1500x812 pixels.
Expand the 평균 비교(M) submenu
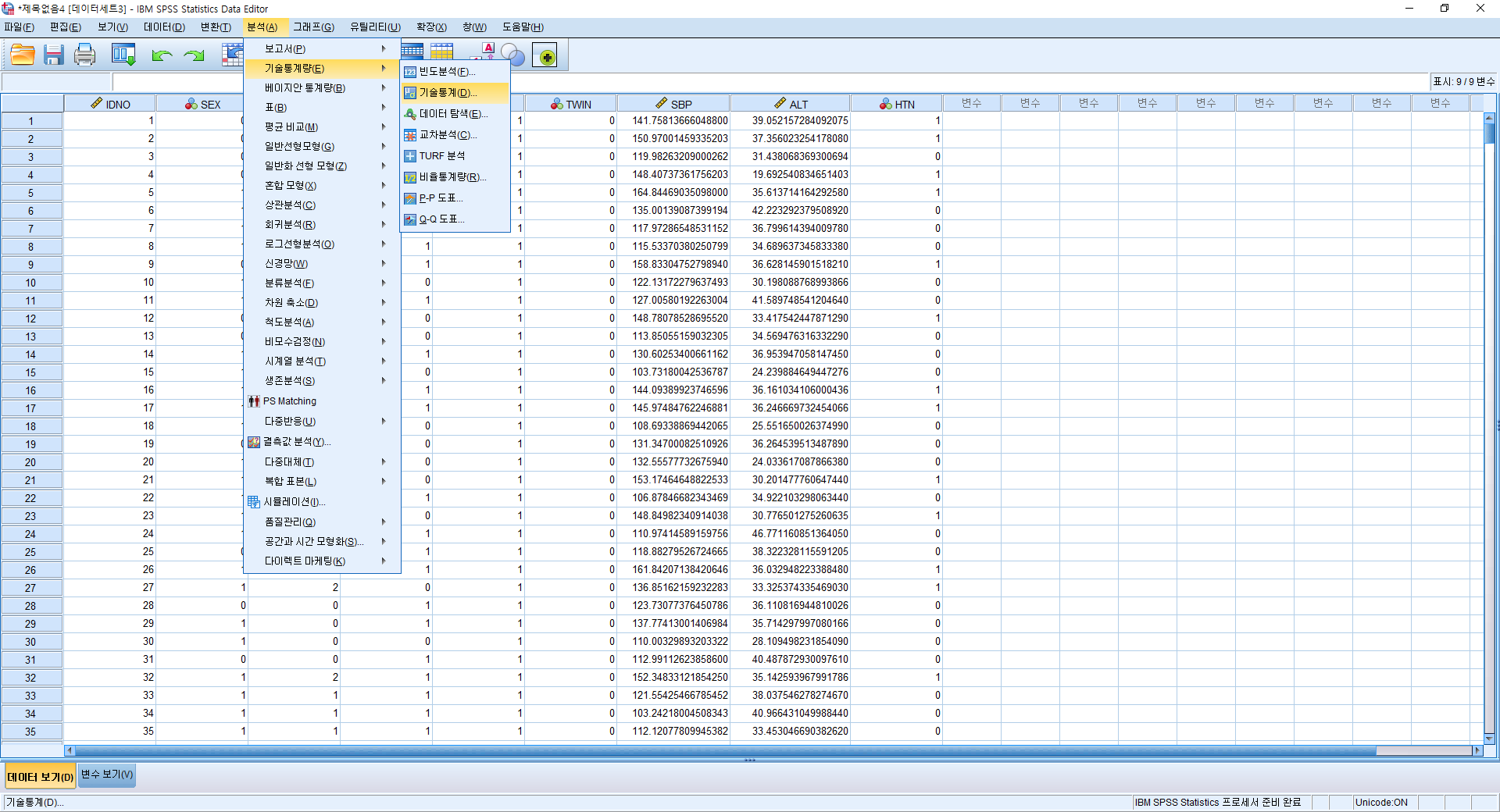322,126
